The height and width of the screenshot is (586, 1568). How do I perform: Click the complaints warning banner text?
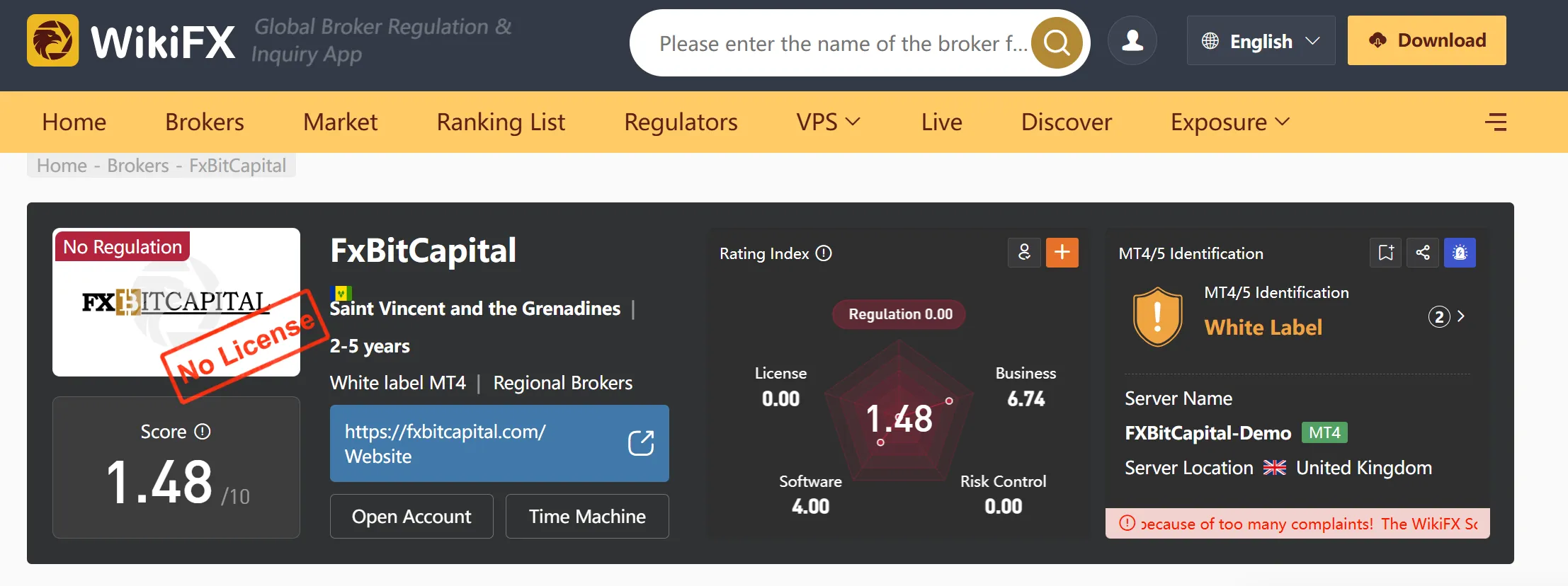(1309, 524)
